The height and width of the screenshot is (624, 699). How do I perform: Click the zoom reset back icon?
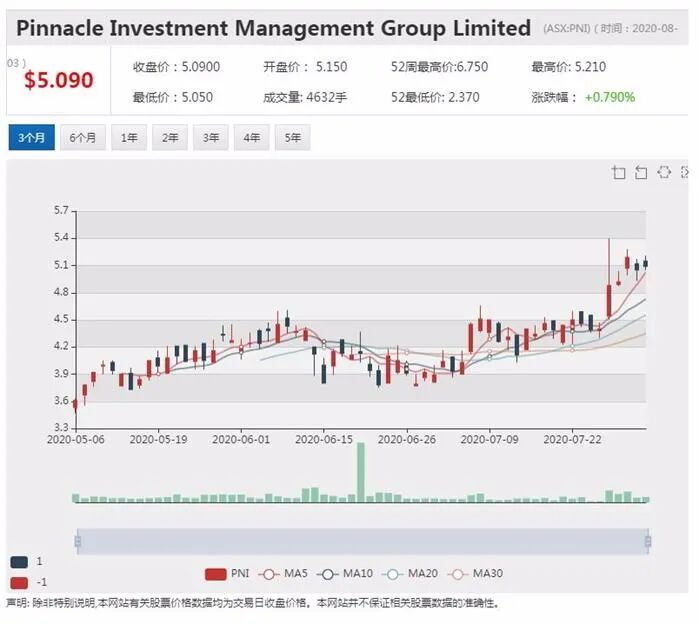coord(641,172)
